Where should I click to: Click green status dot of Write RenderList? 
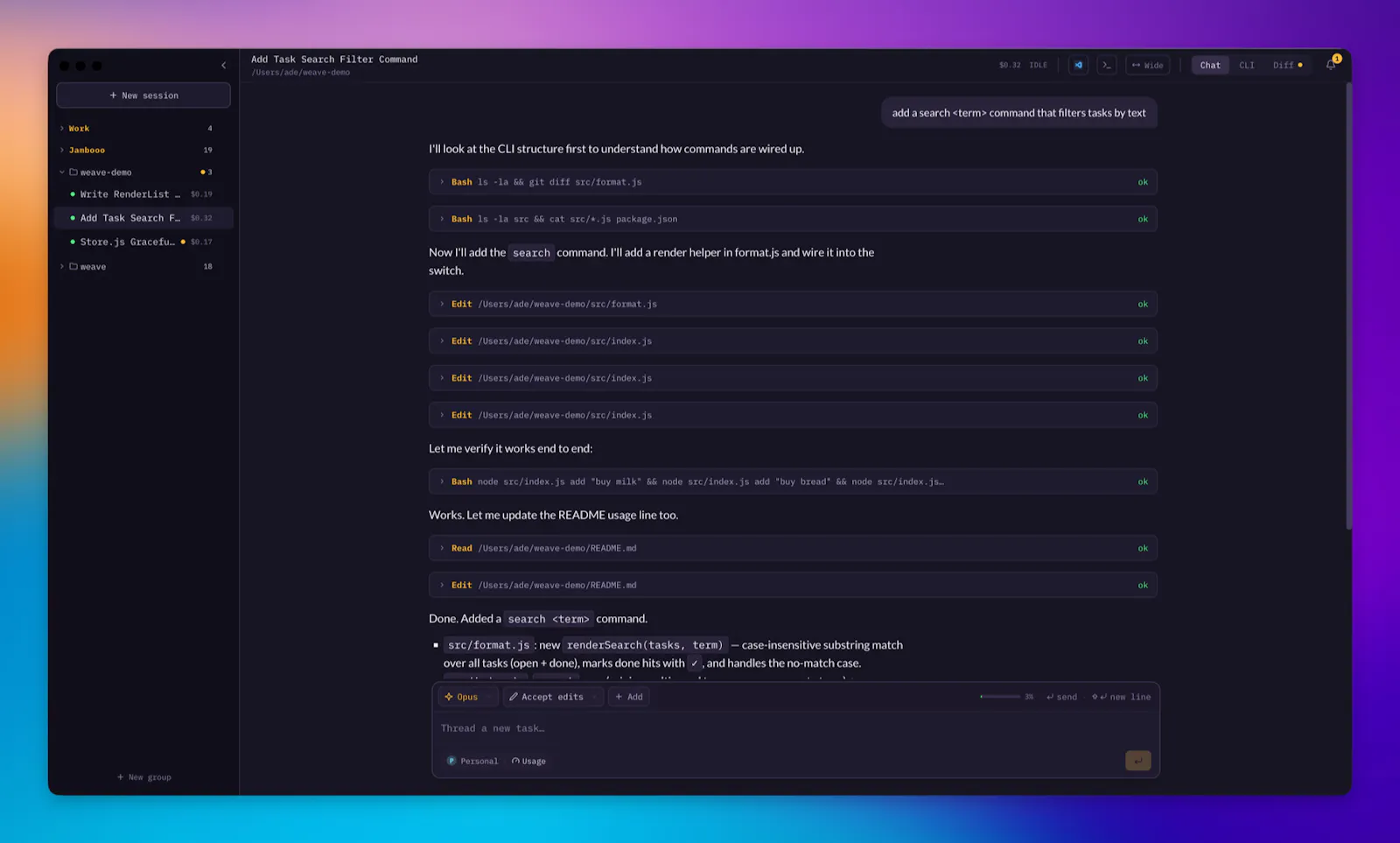[x=73, y=194]
